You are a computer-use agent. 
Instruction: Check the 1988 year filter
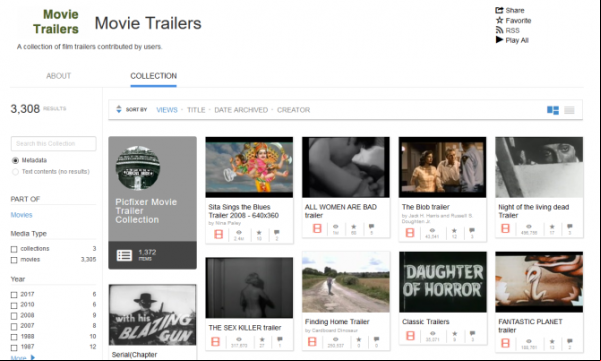[x=14, y=337]
